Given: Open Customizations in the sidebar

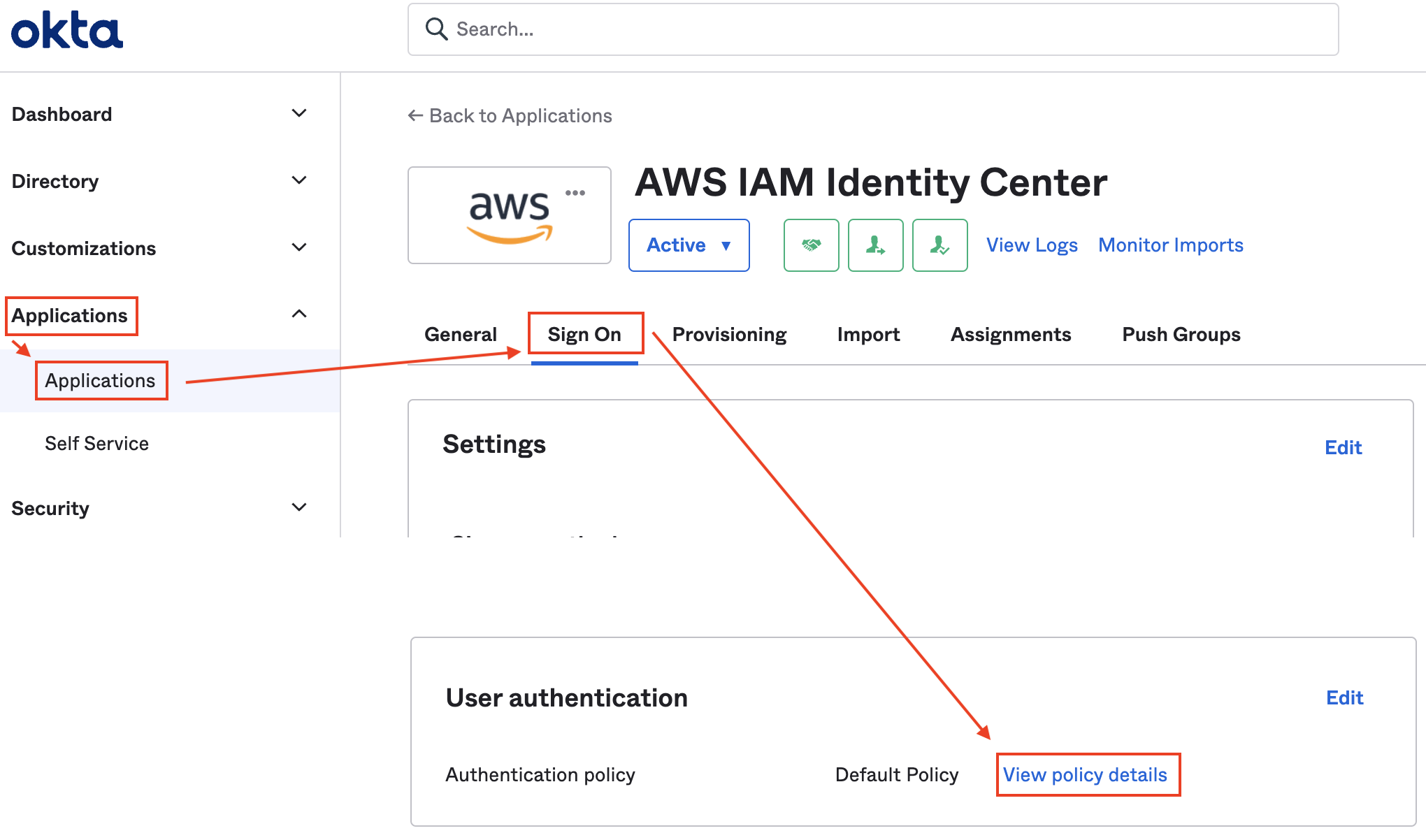Looking at the screenshot, I should coord(83,248).
